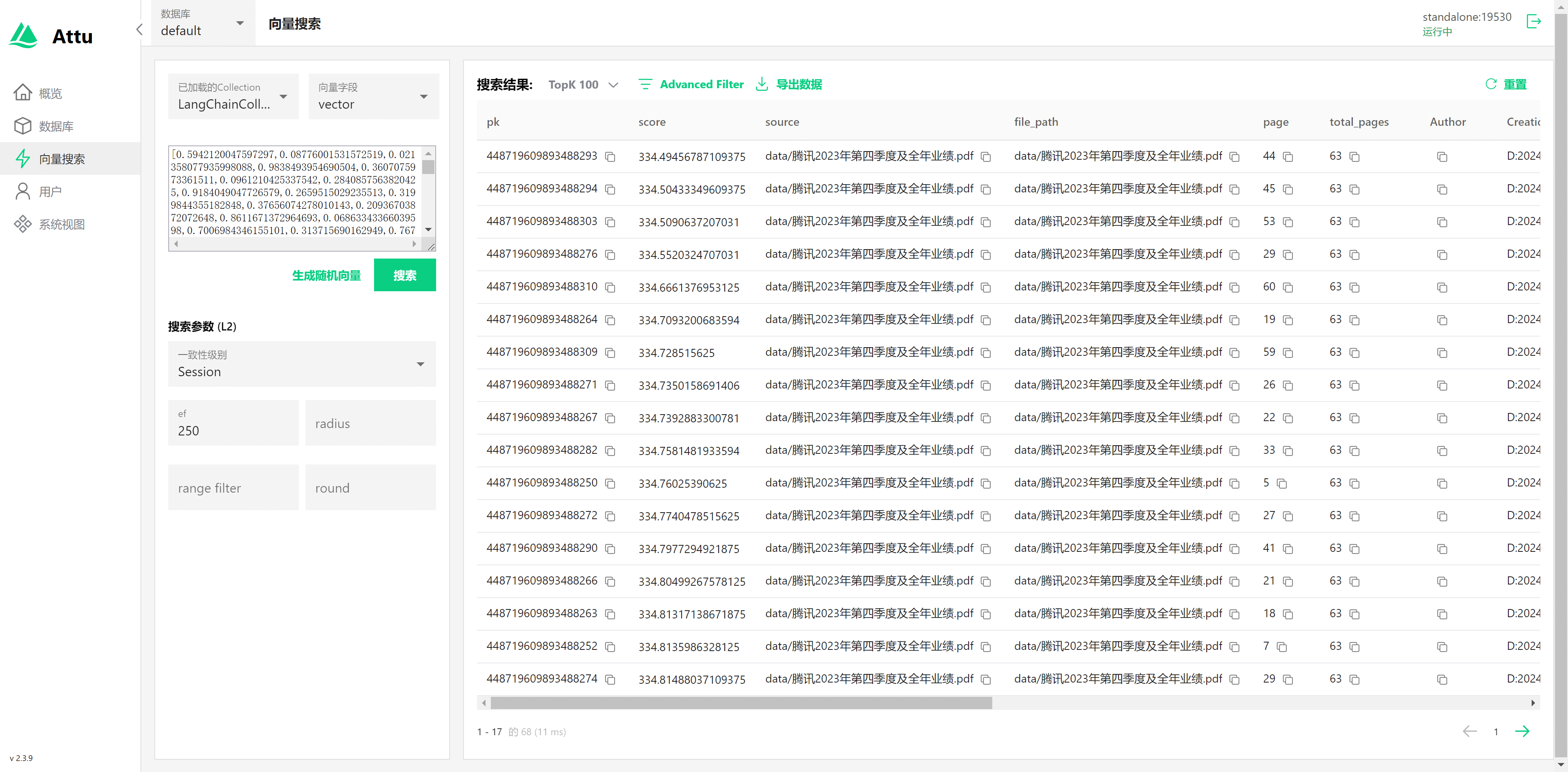Copy pk 448719609893488310
This screenshot has width=1568, height=772.
click(x=610, y=288)
